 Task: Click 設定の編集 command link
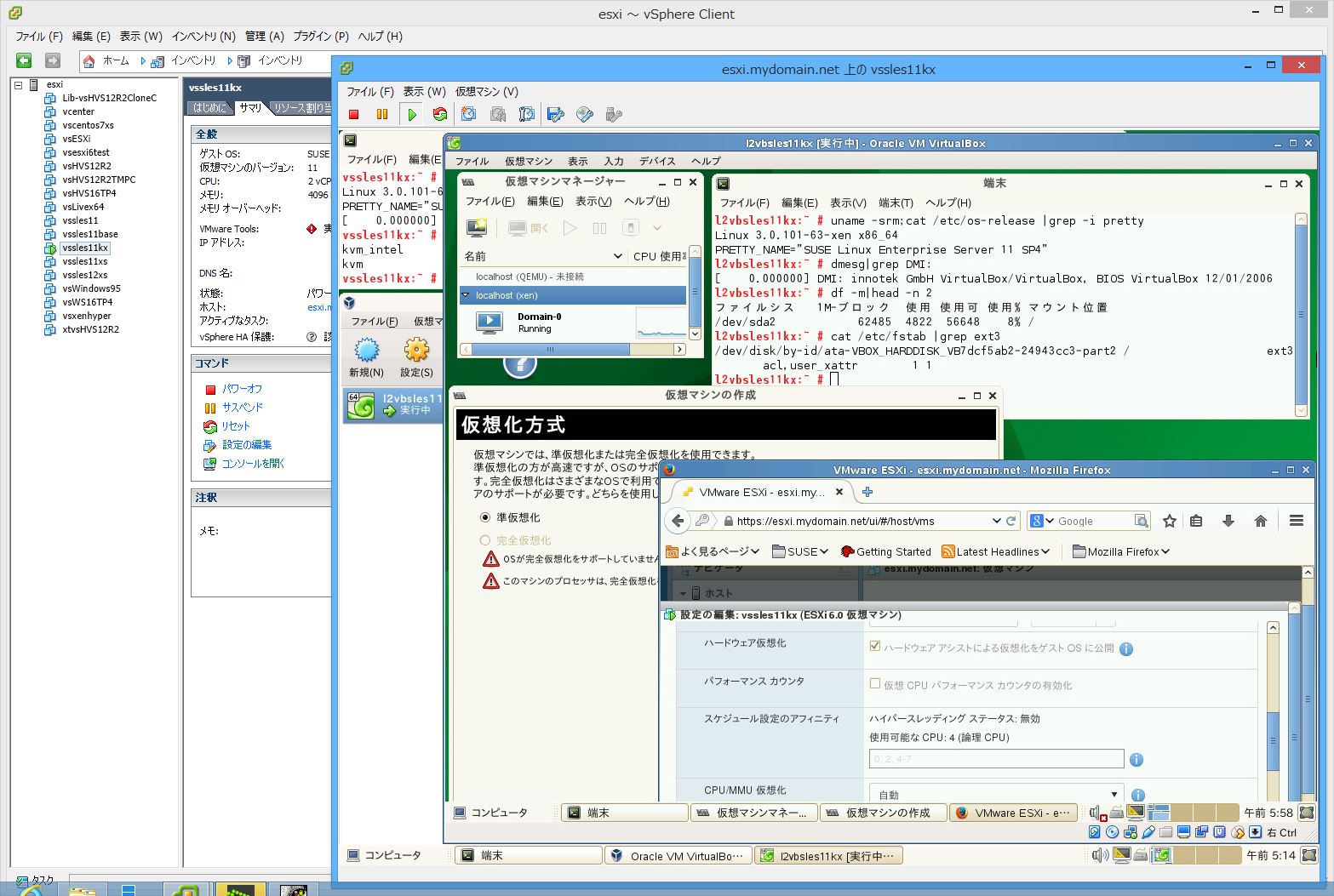pos(247,445)
